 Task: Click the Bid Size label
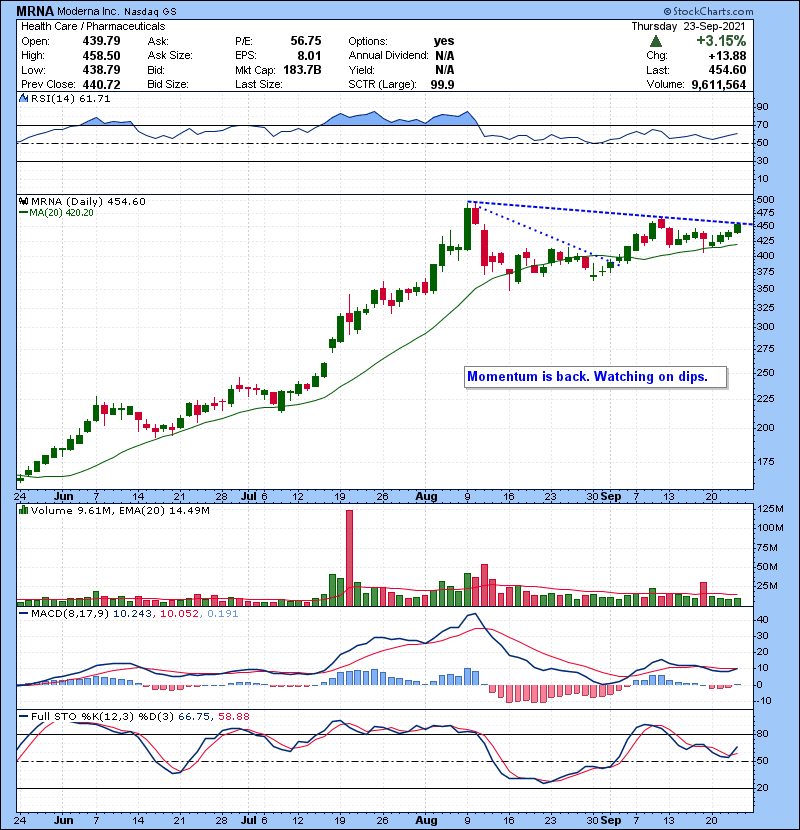pos(168,85)
